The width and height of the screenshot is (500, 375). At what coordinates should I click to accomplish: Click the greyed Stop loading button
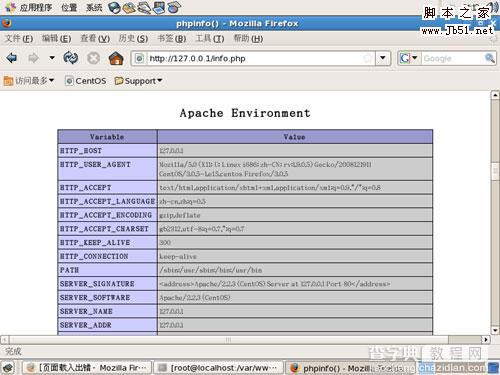[93, 58]
